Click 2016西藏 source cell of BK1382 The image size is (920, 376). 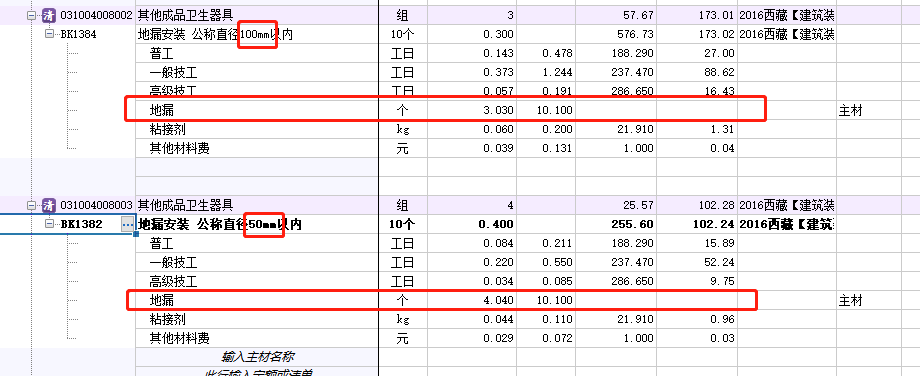(x=787, y=224)
